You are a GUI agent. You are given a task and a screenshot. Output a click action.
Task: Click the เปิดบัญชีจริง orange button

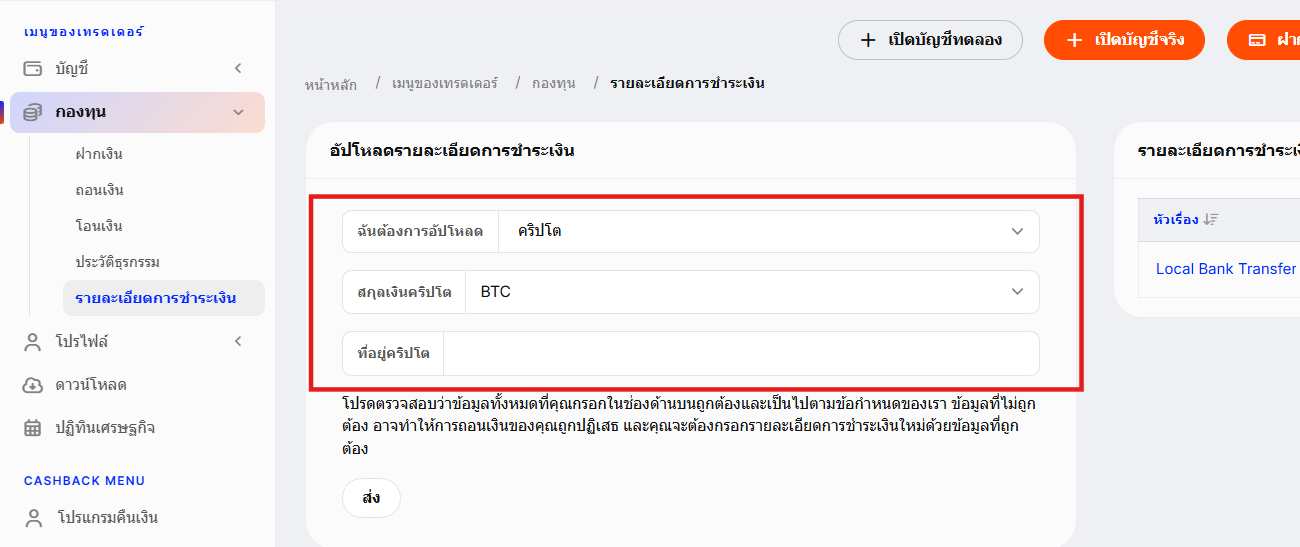point(1124,40)
